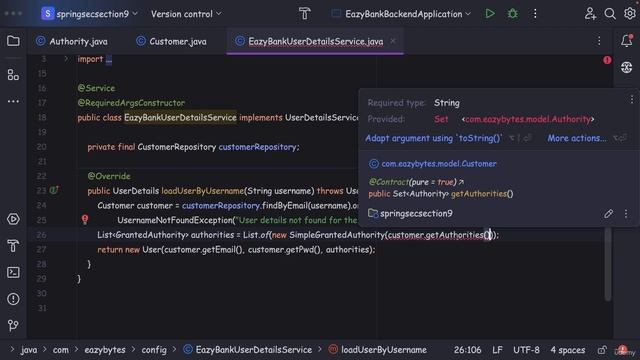The image size is (640, 360).
Task: Apply 'Adapt argument using toString()' quick fix
Action: 433,138
